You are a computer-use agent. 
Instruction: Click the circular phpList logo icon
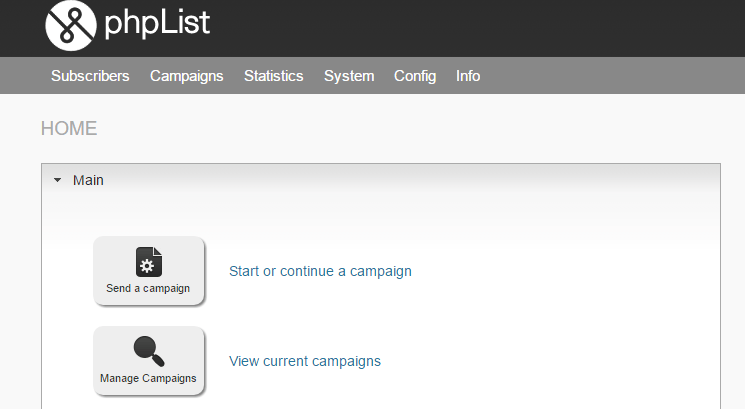point(71,26)
